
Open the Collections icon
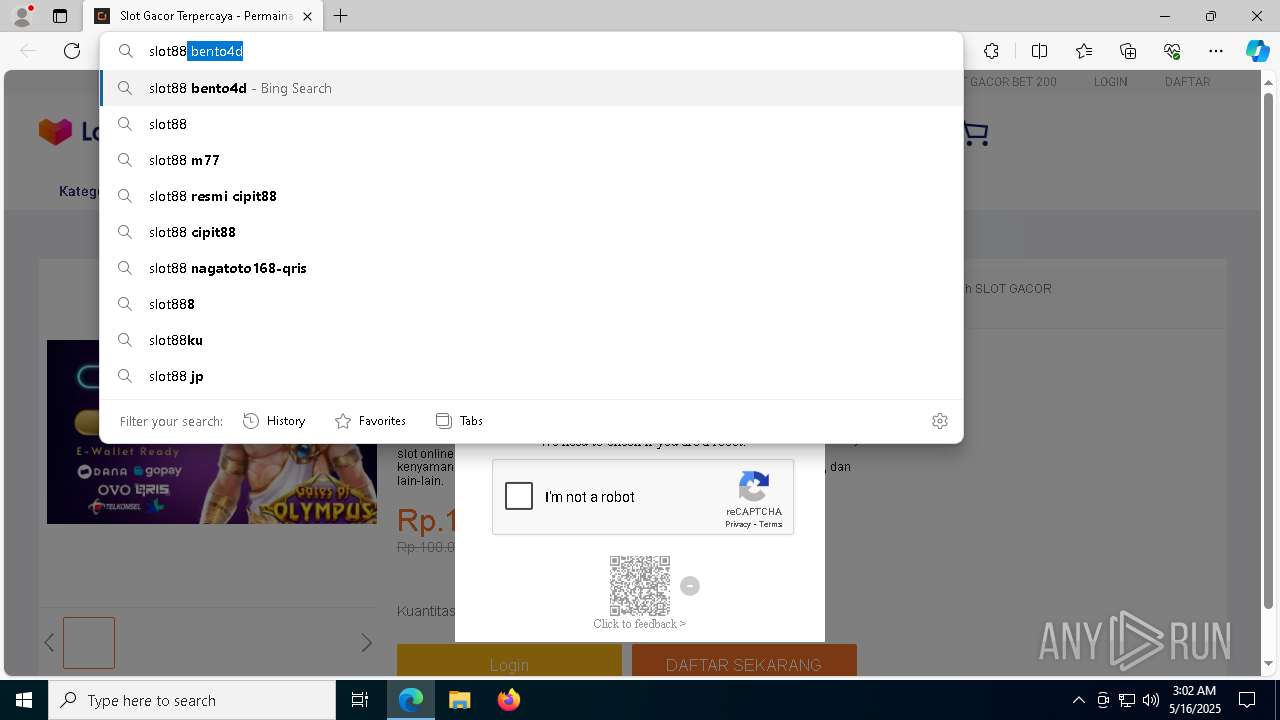click(x=1128, y=51)
